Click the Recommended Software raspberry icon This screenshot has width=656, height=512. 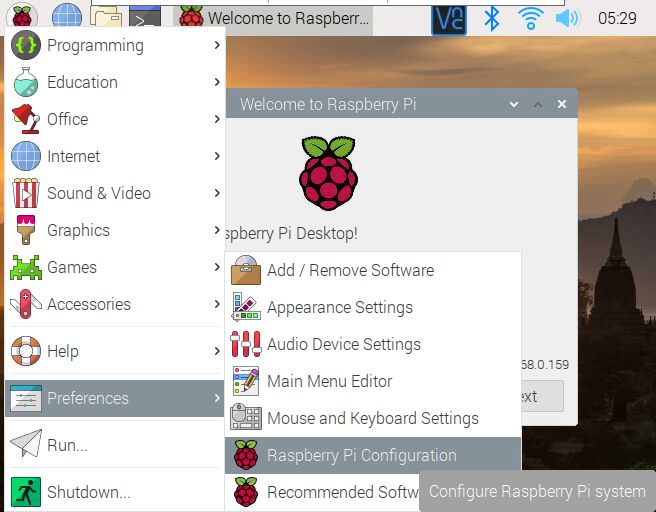[x=246, y=492]
